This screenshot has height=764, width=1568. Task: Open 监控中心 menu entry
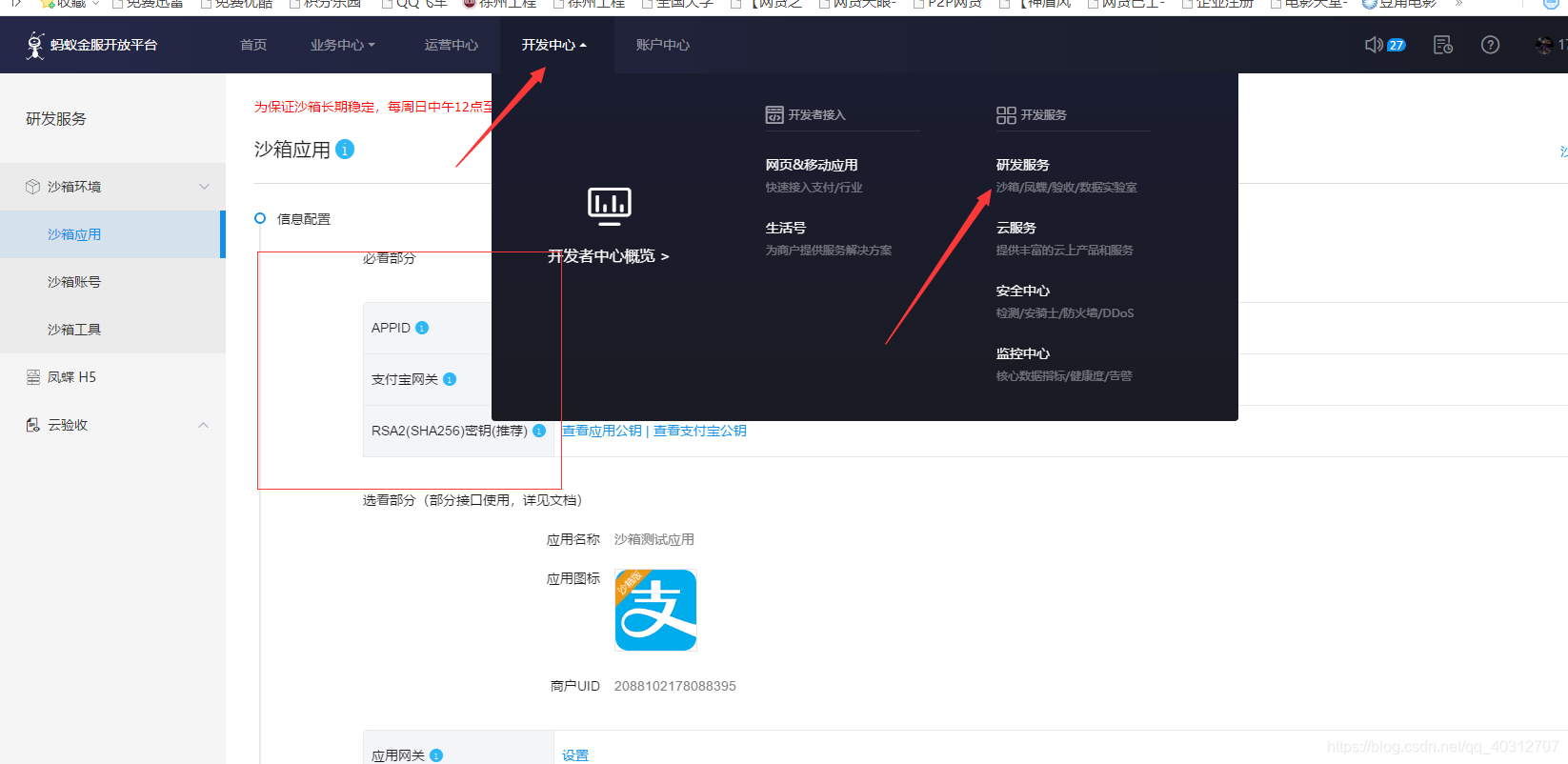[x=1023, y=353]
